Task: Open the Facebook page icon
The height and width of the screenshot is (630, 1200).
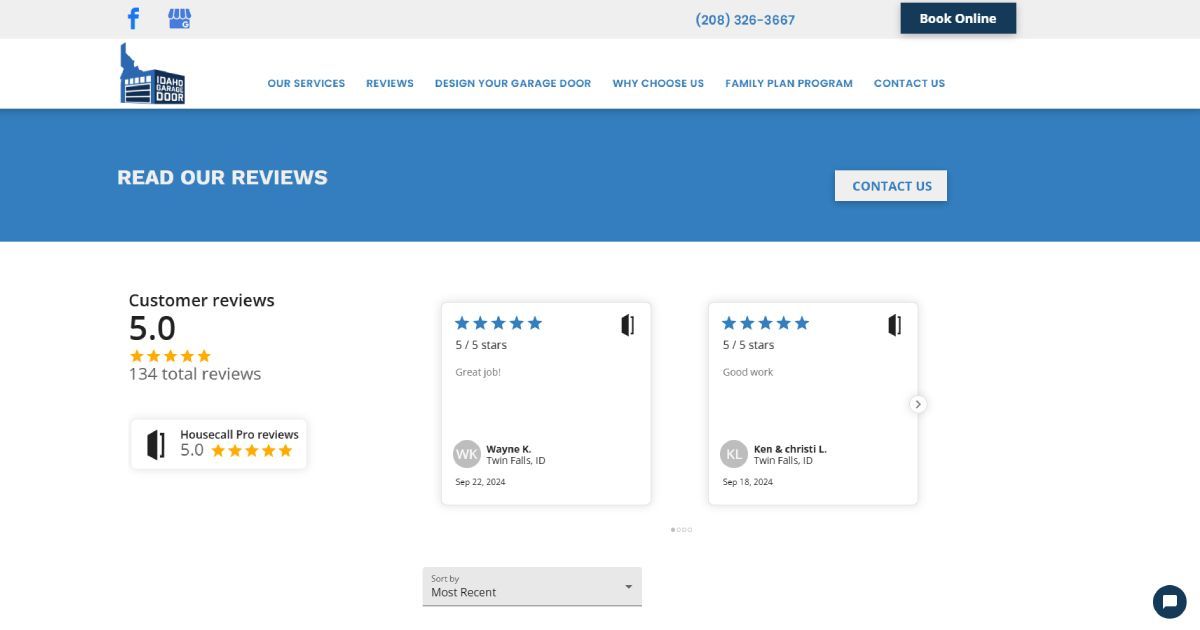Action: pos(133,17)
